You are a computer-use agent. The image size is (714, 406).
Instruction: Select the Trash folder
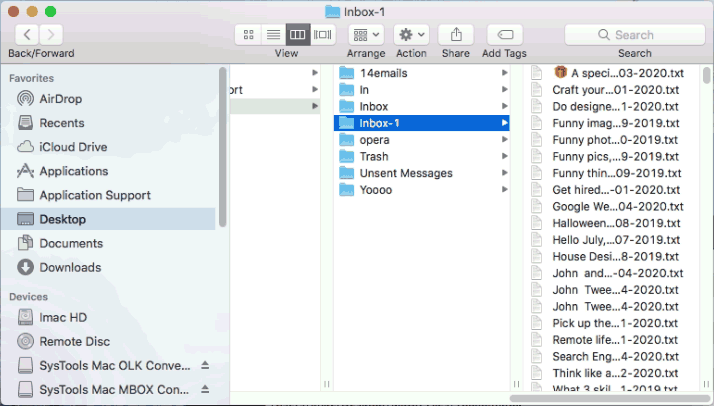tap(422, 157)
